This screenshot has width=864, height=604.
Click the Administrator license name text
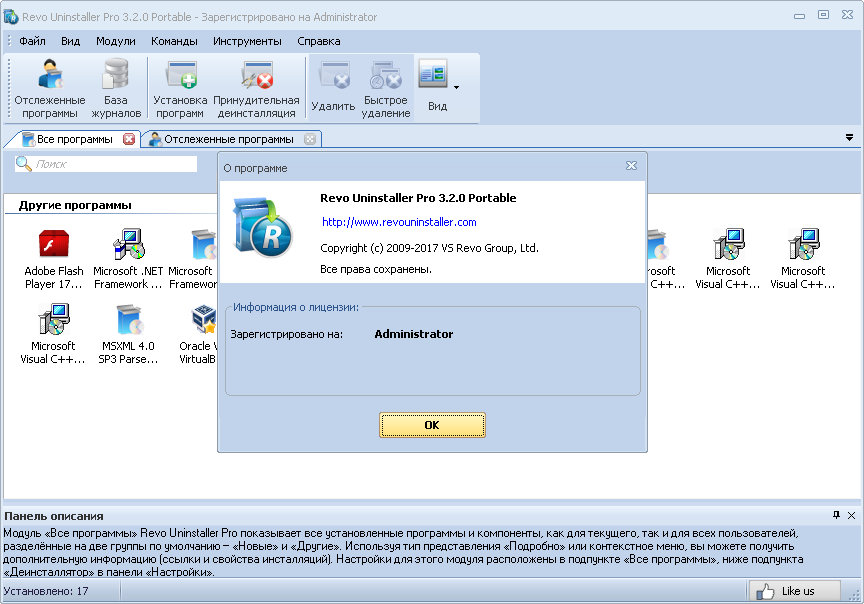pos(414,334)
